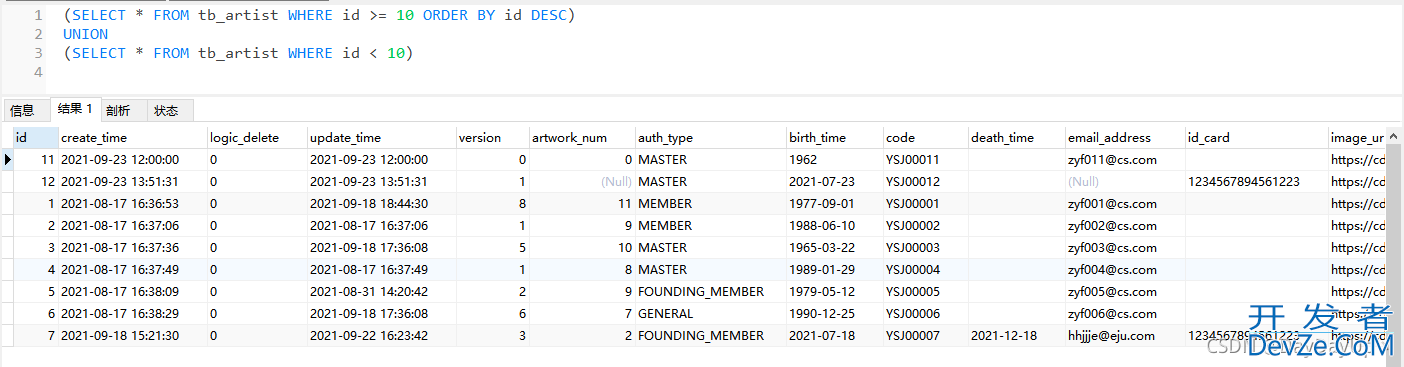Viewport: 1404px width, 367px height.
Task: Open the 状态 tab
Action: coord(167,110)
